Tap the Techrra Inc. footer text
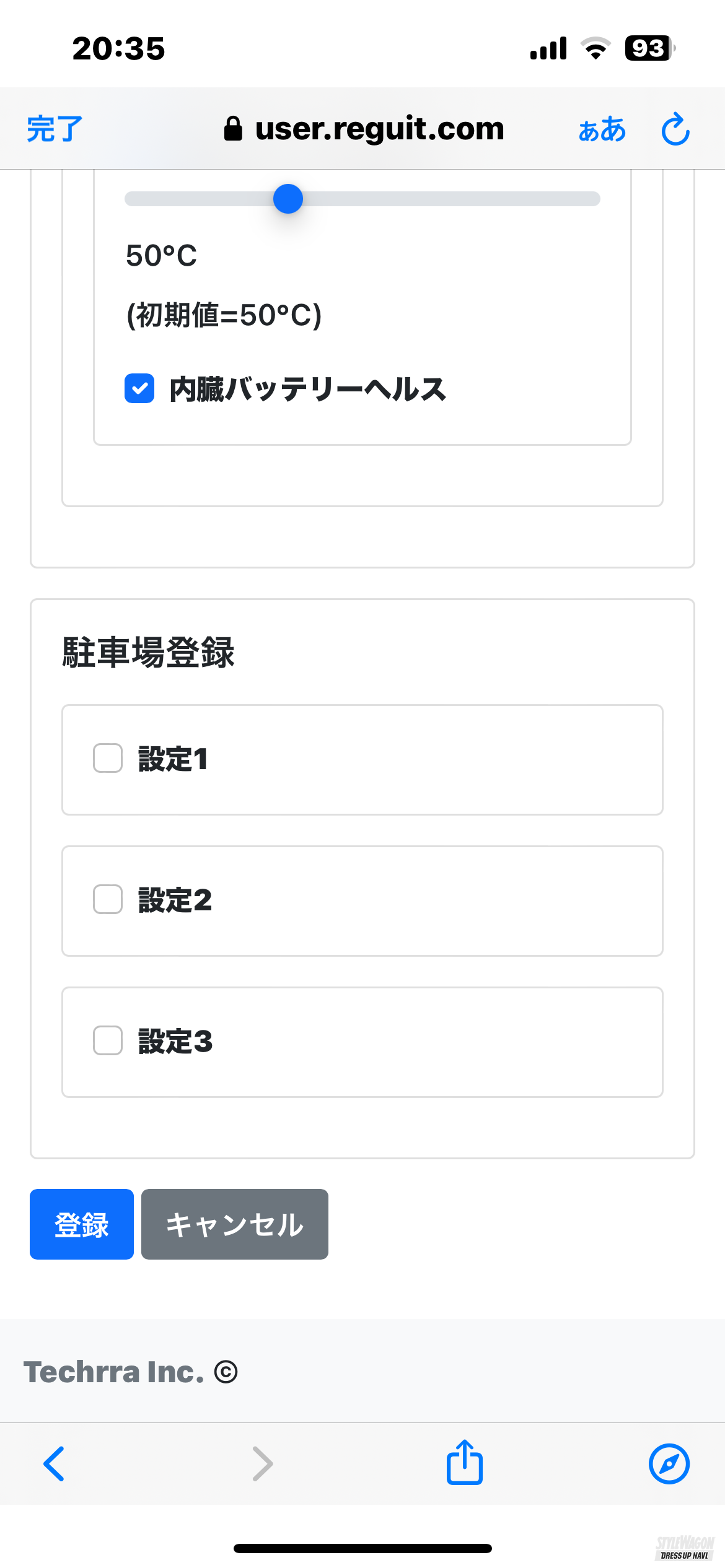This screenshot has width=725, height=1568. [114, 1372]
